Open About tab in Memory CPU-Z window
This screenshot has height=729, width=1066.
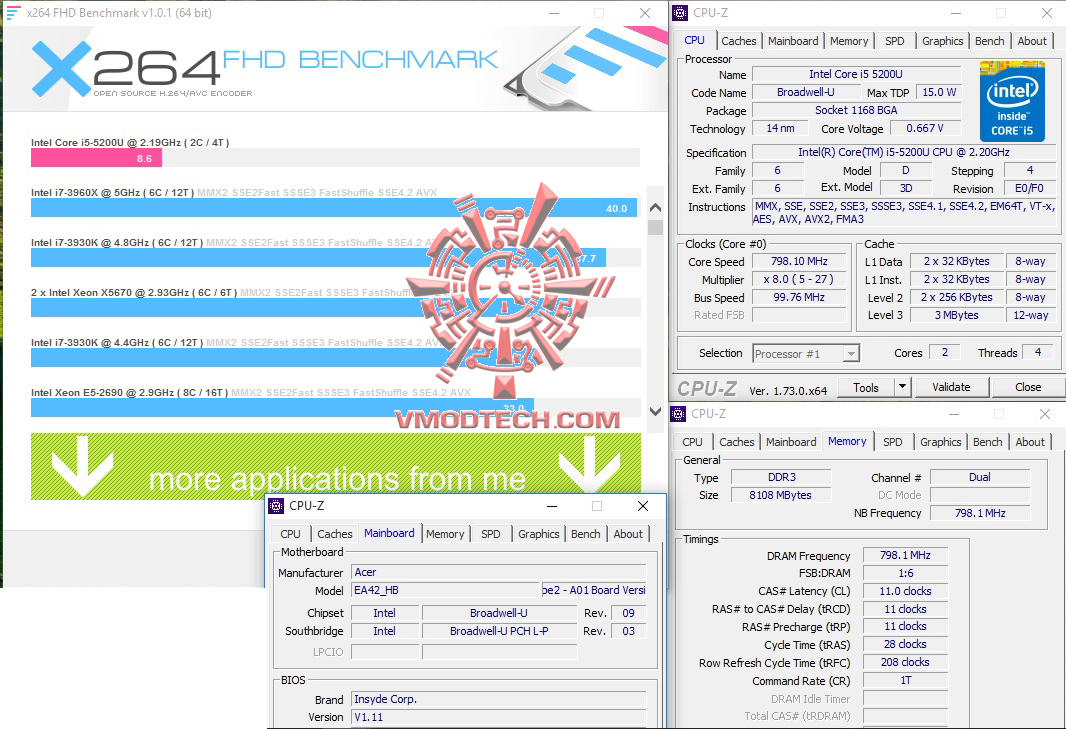click(1030, 442)
